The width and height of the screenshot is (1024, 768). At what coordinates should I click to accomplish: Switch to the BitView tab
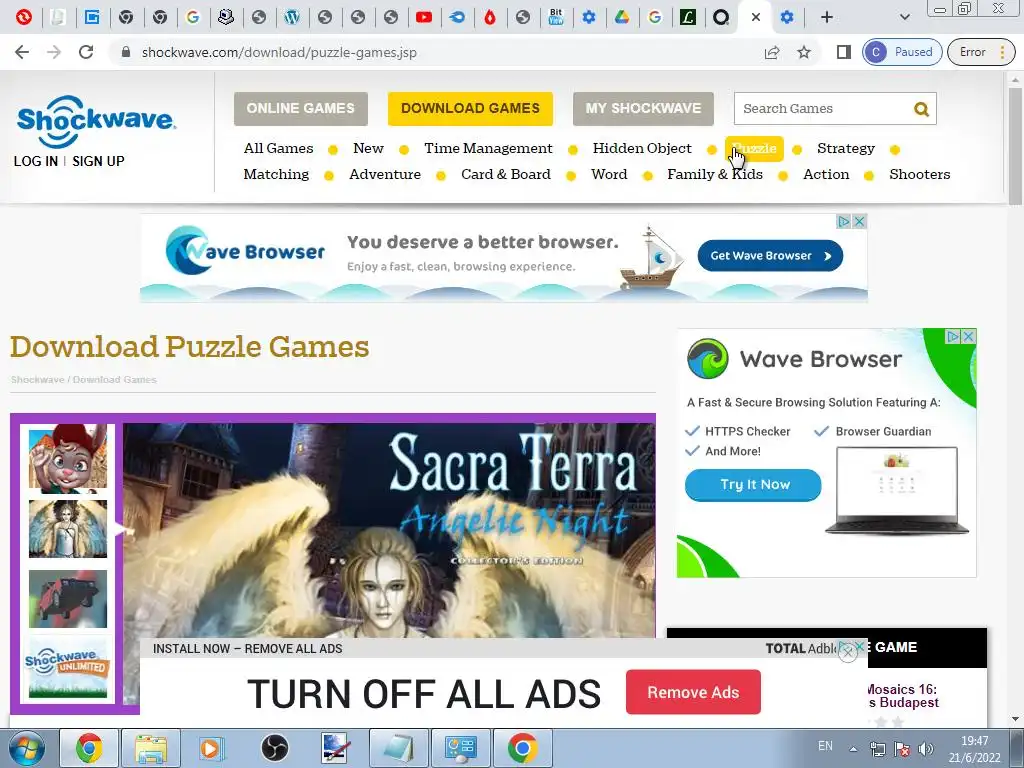(x=556, y=18)
